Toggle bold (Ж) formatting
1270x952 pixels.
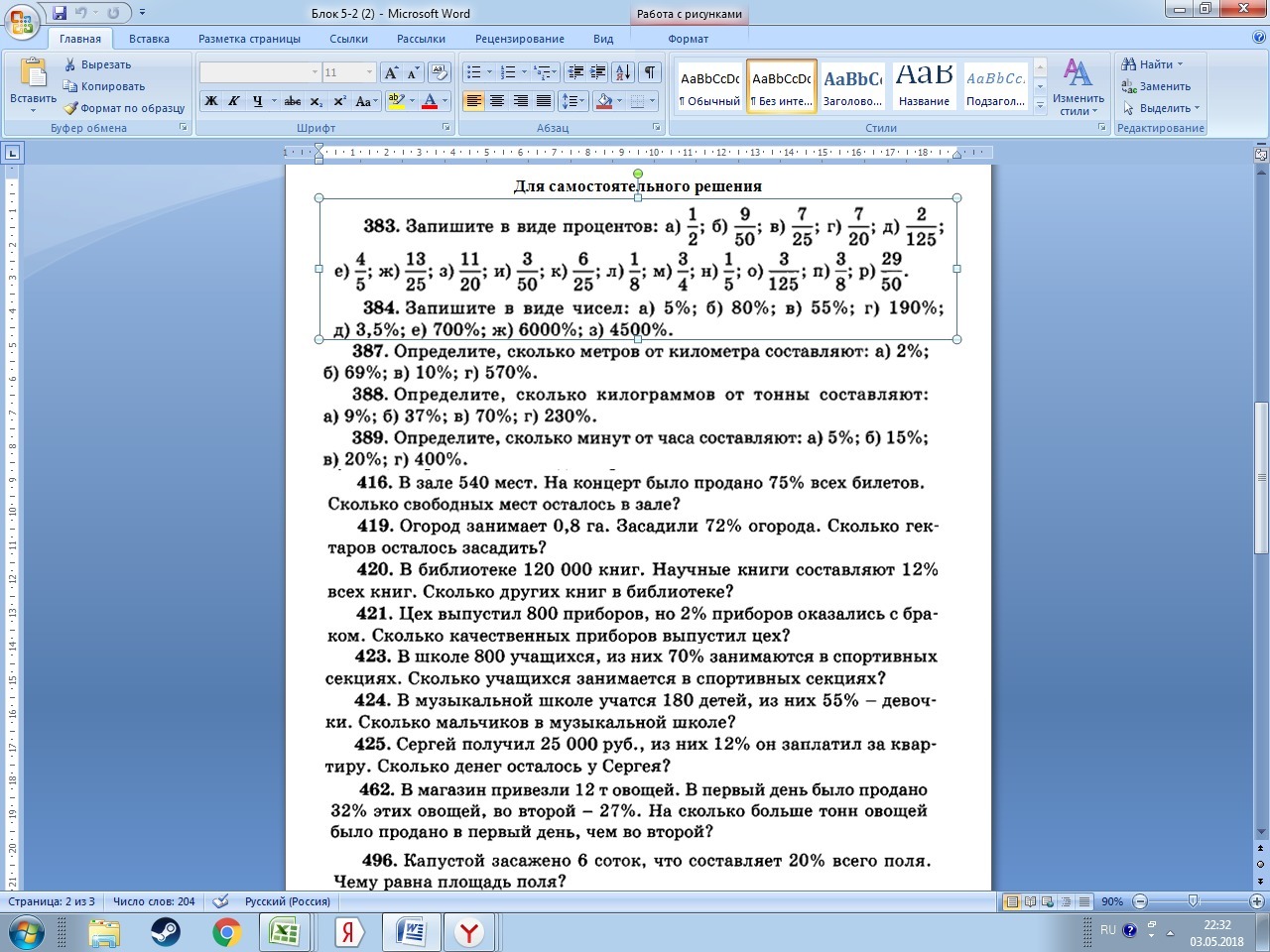[x=211, y=101]
